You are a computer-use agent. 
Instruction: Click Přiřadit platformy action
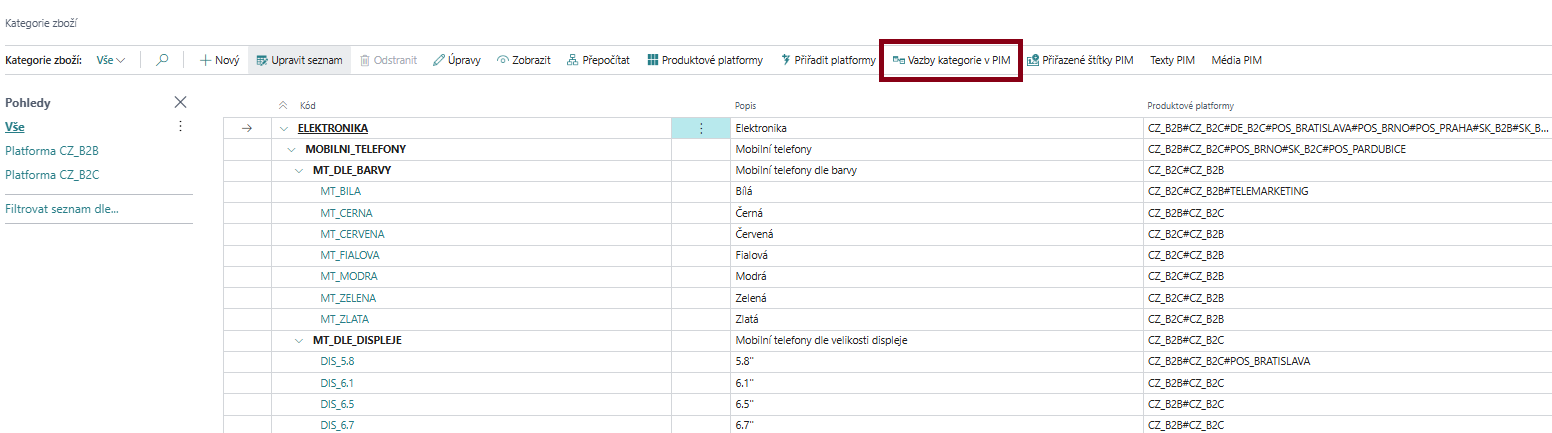(827, 60)
